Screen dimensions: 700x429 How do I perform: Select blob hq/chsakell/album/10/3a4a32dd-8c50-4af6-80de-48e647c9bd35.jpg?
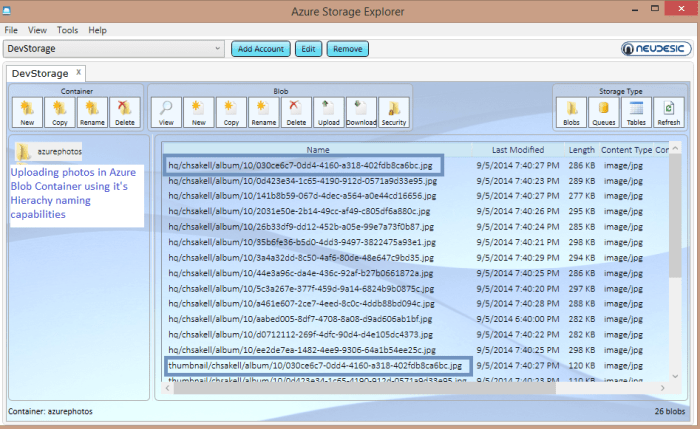301,258
